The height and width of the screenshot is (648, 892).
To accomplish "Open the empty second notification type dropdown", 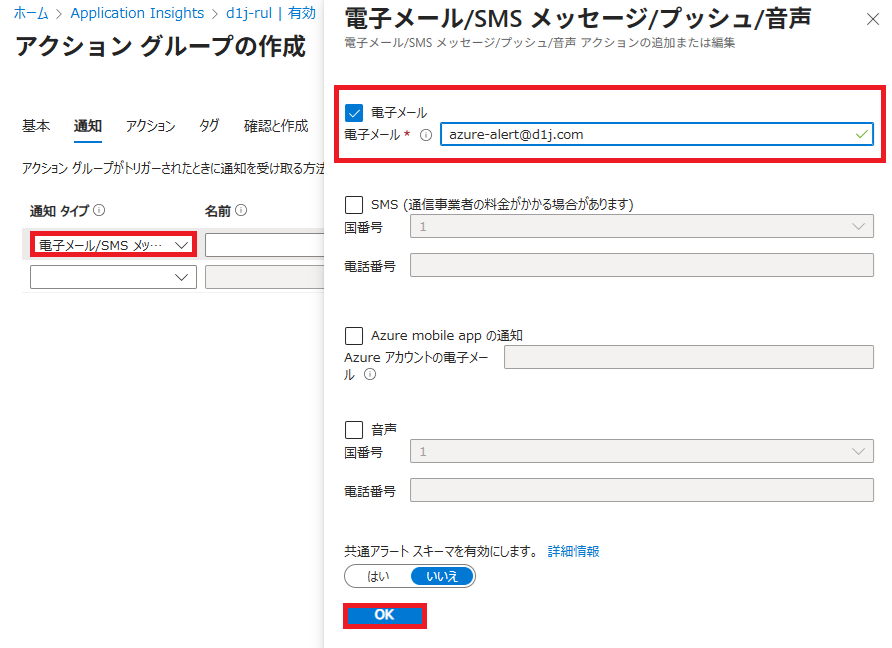I will [x=113, y=277].
